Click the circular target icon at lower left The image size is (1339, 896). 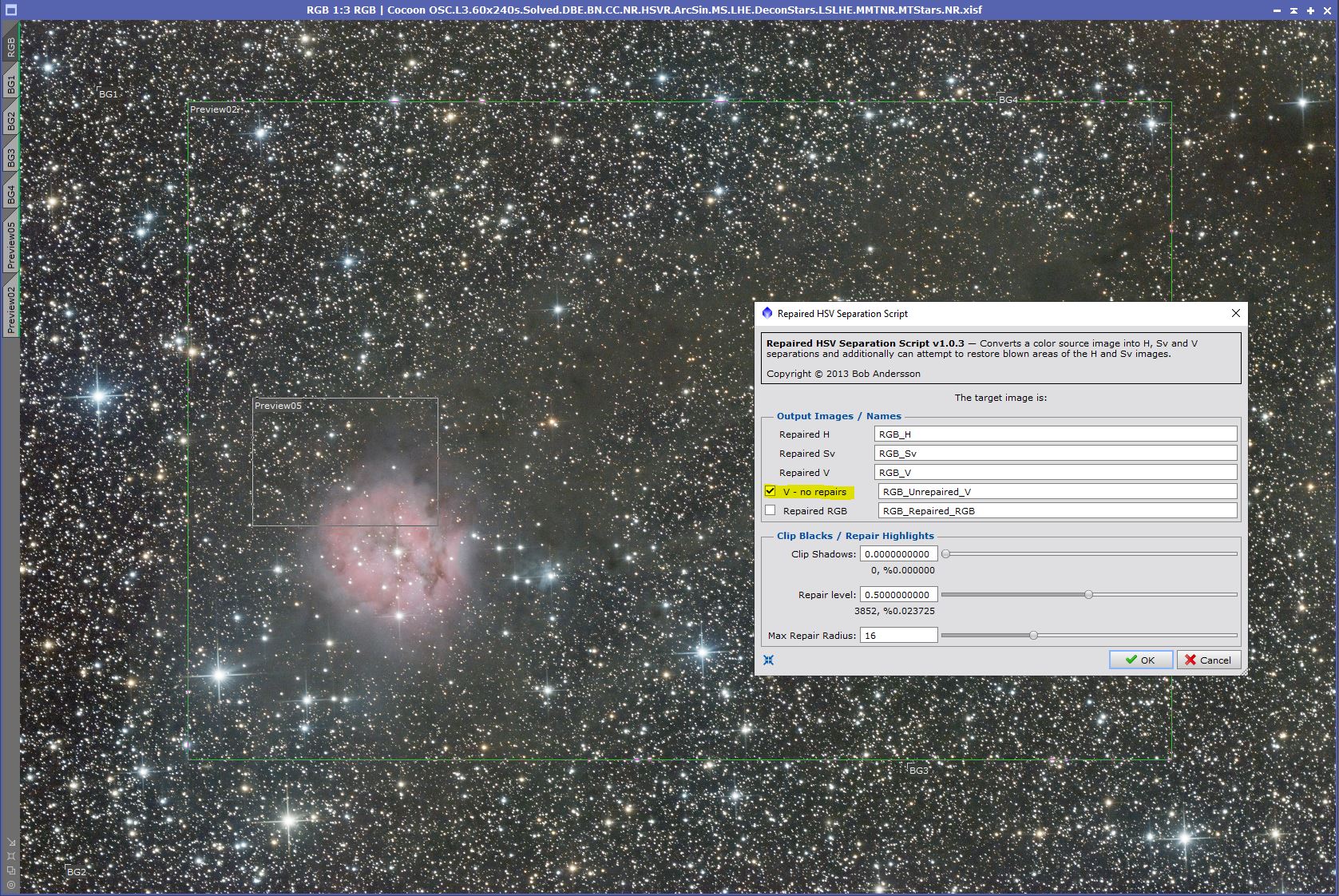[x=10, y=884]
